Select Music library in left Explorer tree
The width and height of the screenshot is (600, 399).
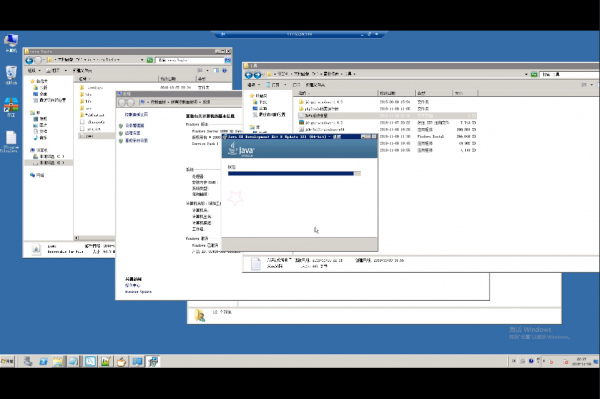[40, 138]
